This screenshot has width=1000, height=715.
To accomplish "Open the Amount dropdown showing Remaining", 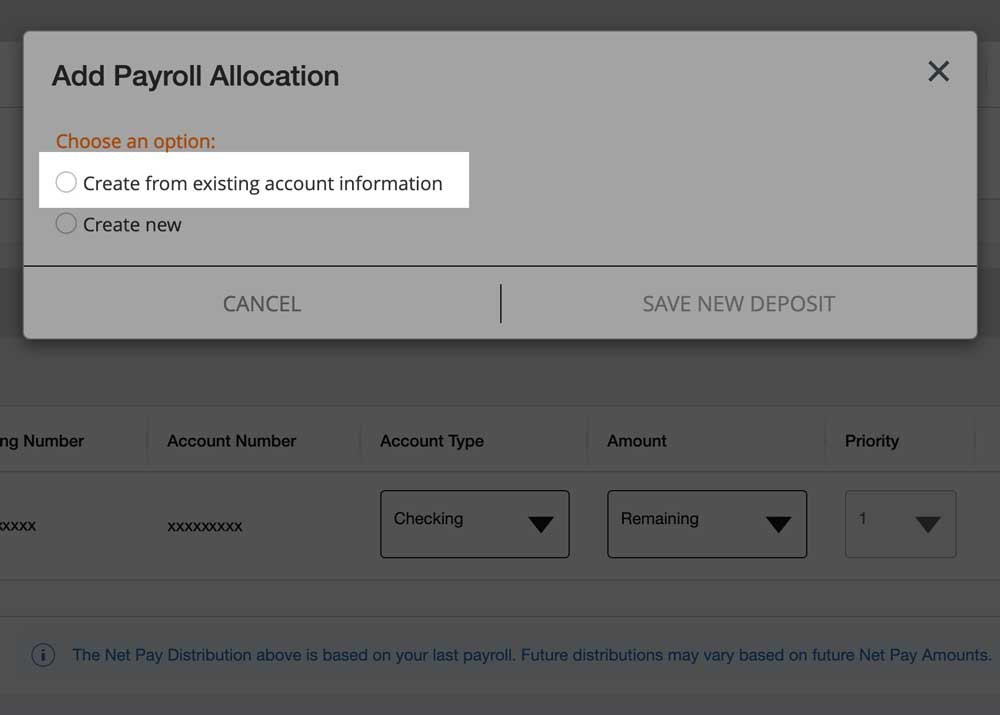I will 706,523.
